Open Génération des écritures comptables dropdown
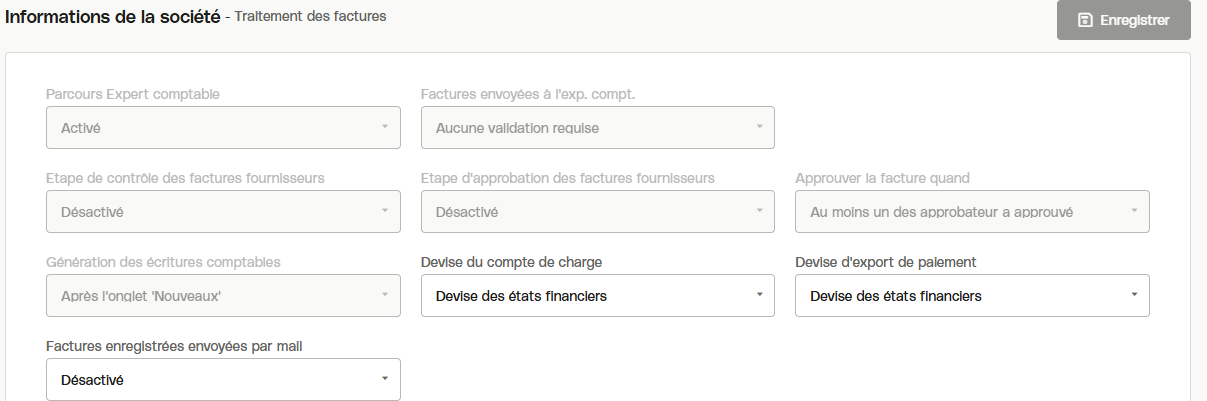The image size is (1207, 401). click(x=223, y=296)
